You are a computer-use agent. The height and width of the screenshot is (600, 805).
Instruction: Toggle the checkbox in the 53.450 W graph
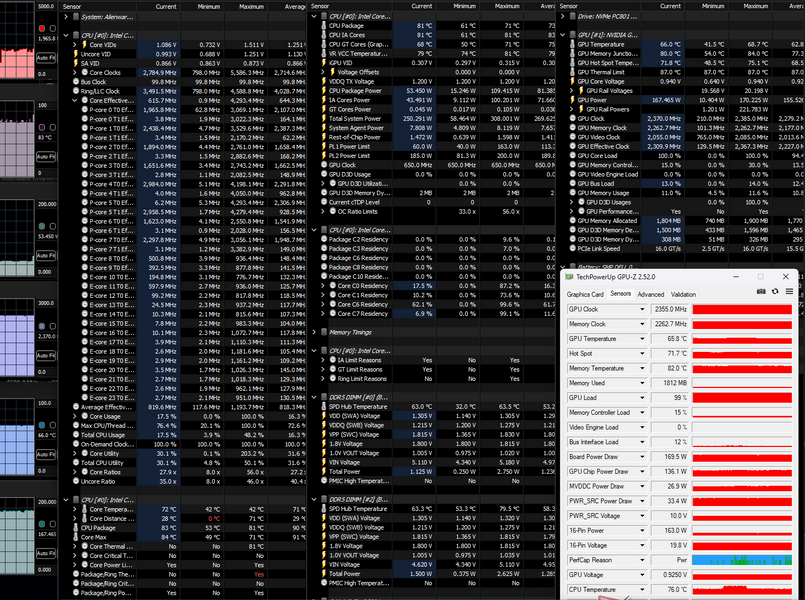(52, 226)
